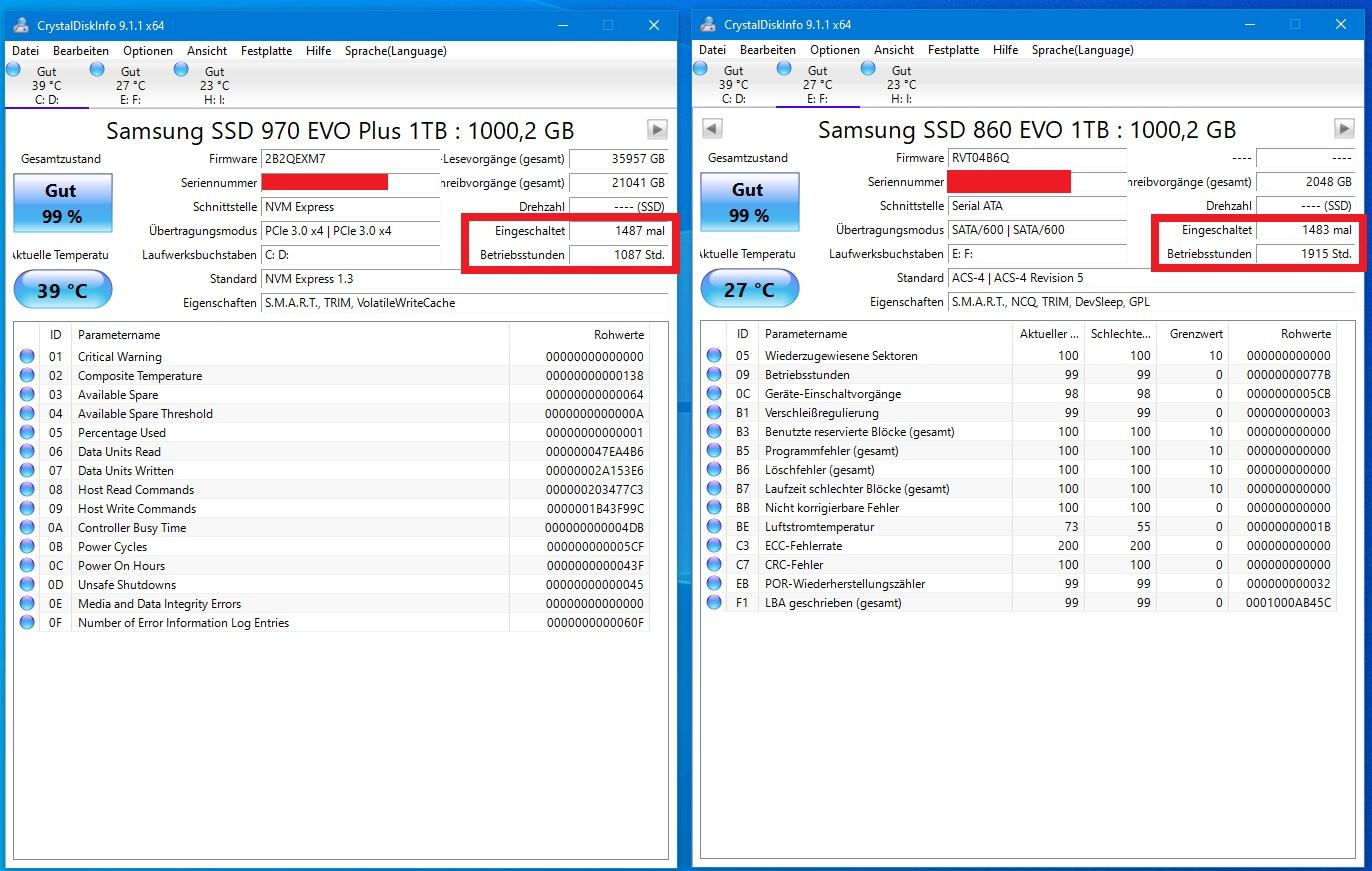Click Übertragungsmodus field SATA/600 | SATA/600
Image resolution: width=1372 pixels, height=871 pixels.
(x=1037, y=230)
